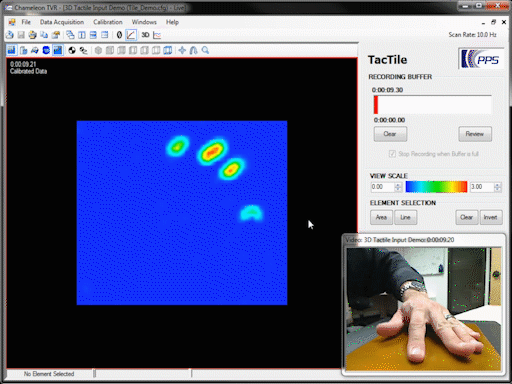Toggle Stop Recording when Buffer is full checkbox
The width and height of the screenshot is (512, 384).
click(x=392, y=154)
